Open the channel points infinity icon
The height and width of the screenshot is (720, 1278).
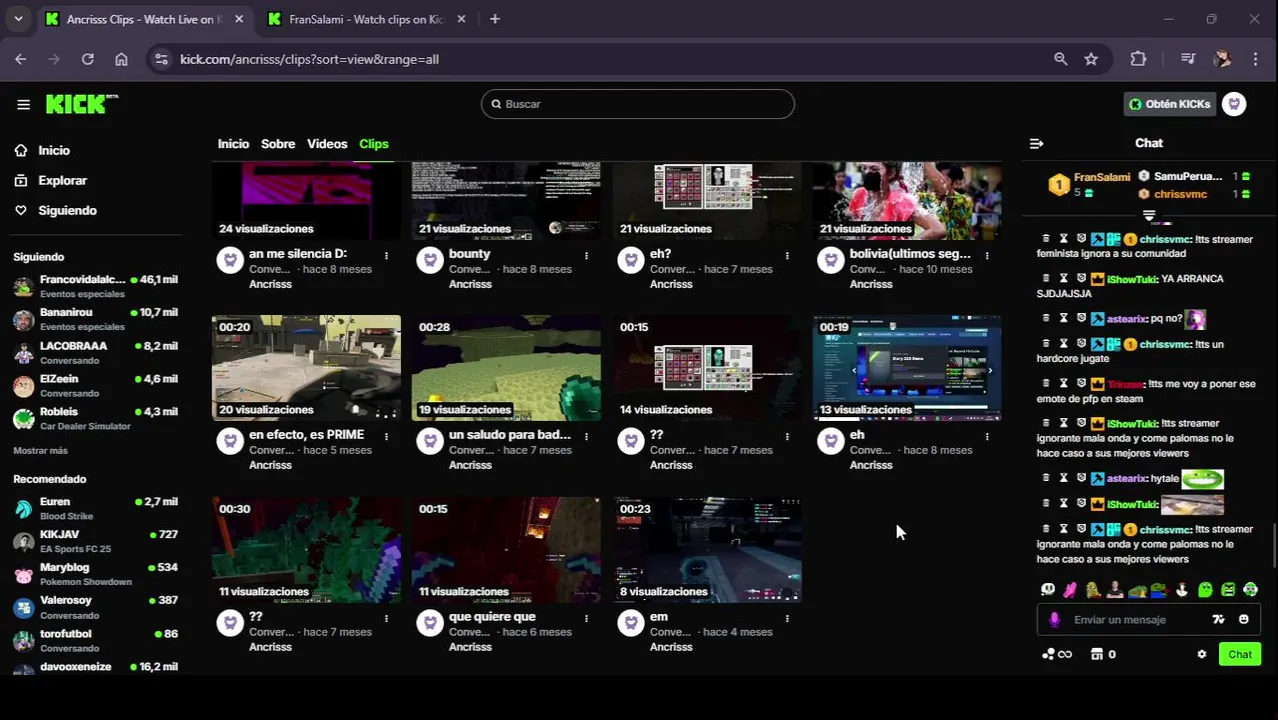point(1057,654)
